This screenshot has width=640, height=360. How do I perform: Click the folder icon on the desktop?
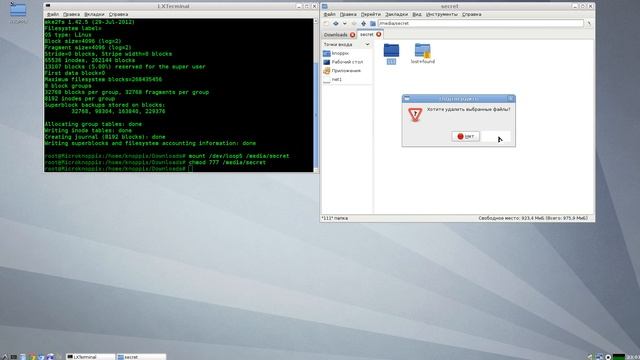[x=18, y=10]
